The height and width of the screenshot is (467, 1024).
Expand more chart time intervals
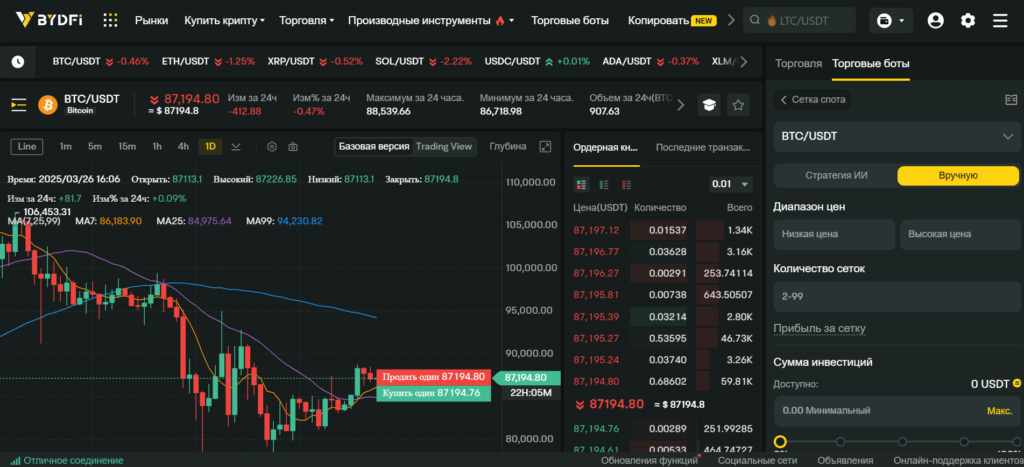point(236,147)
